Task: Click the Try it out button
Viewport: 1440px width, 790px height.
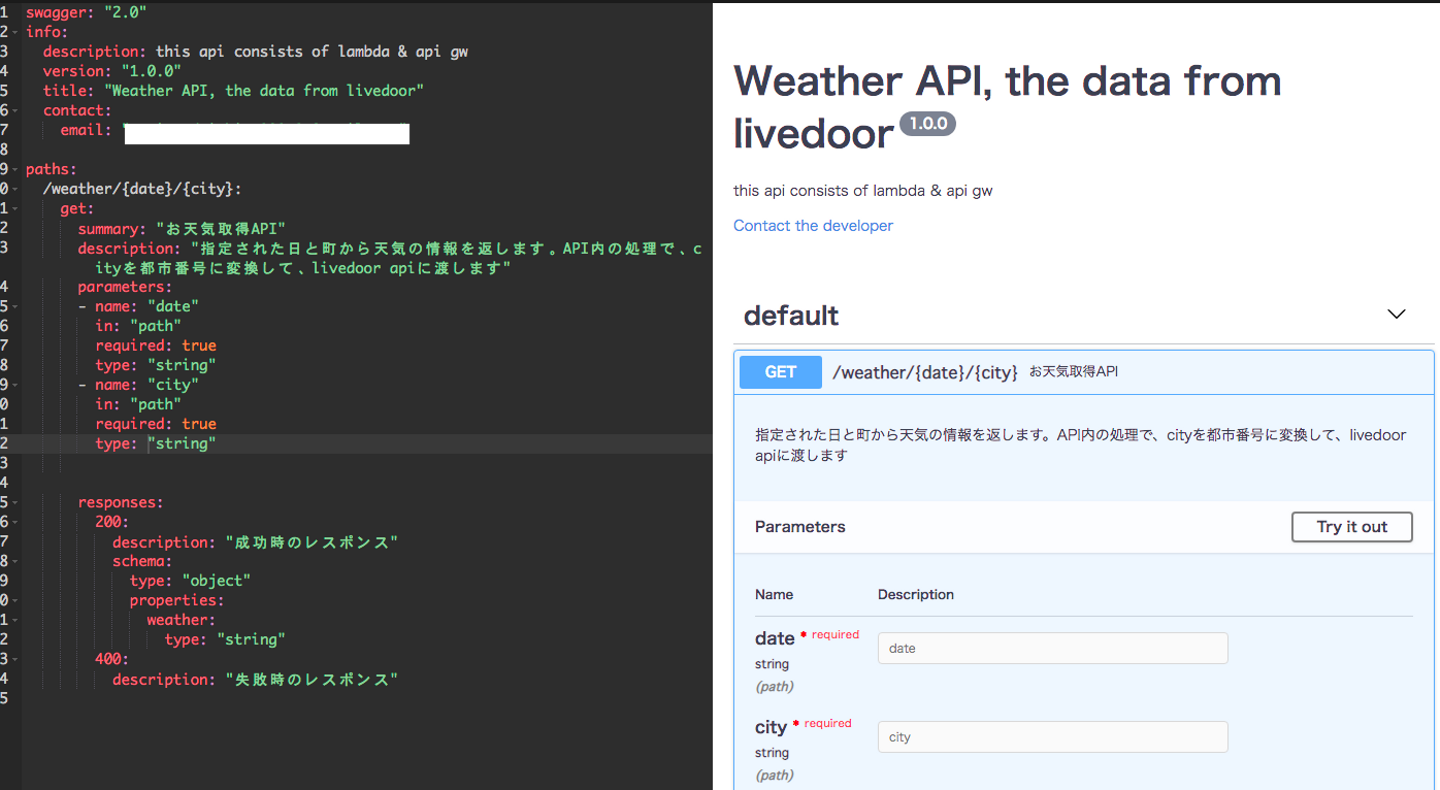Action: click(x=1352, y=527)
